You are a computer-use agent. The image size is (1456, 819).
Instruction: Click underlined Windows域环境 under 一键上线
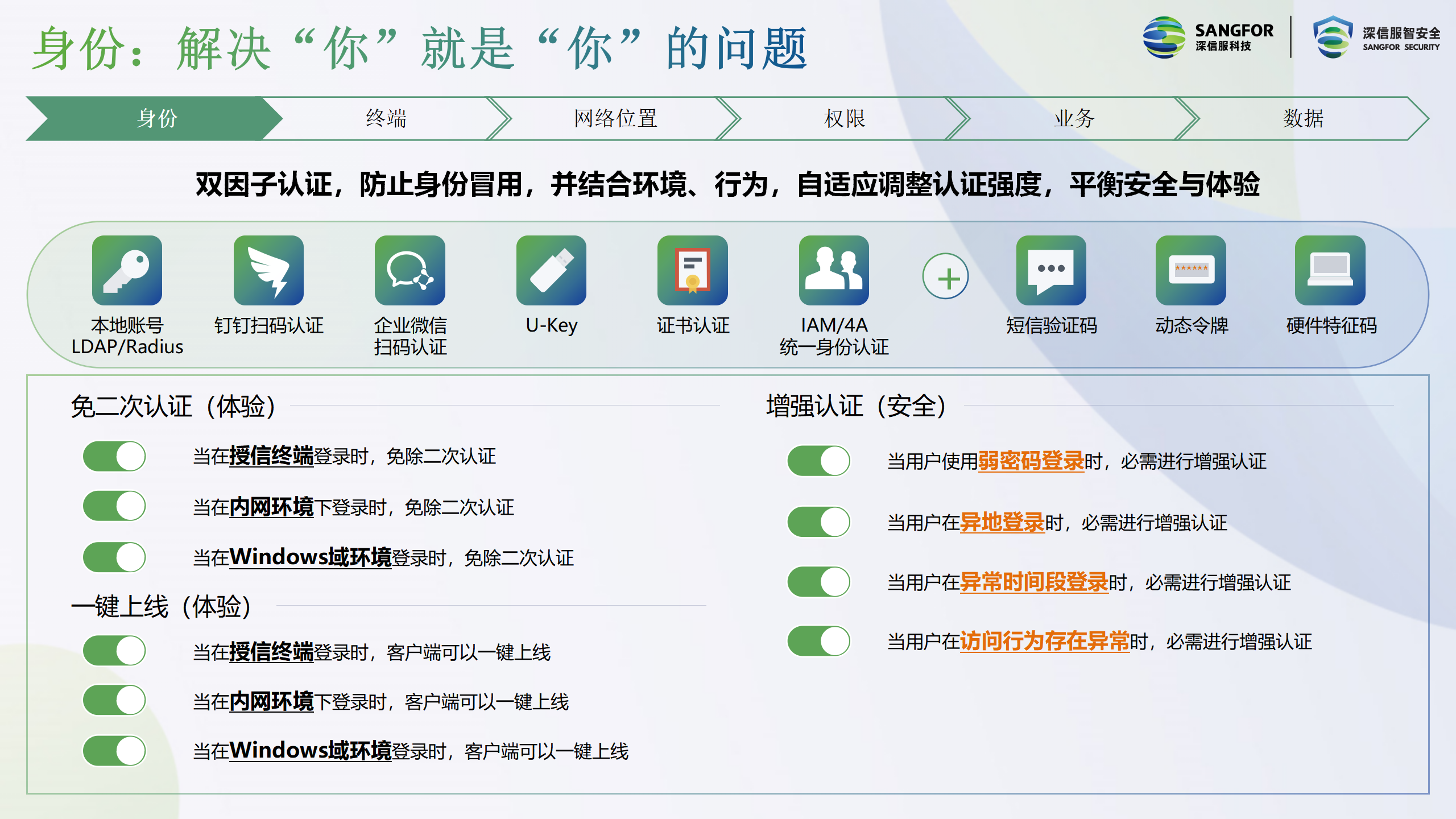point(311,751)
